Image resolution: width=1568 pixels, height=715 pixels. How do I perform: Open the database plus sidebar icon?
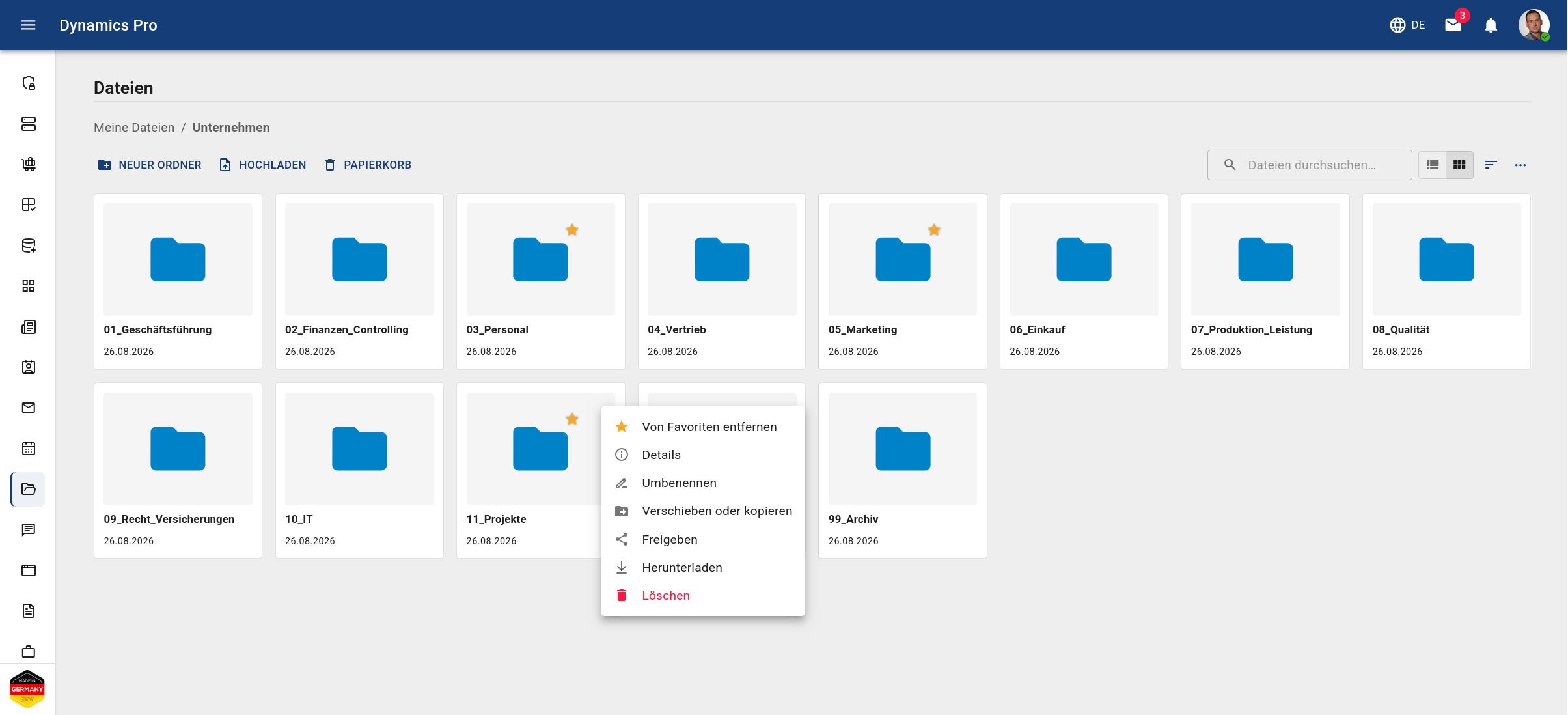pyautogui.click(x=29, y=245)
